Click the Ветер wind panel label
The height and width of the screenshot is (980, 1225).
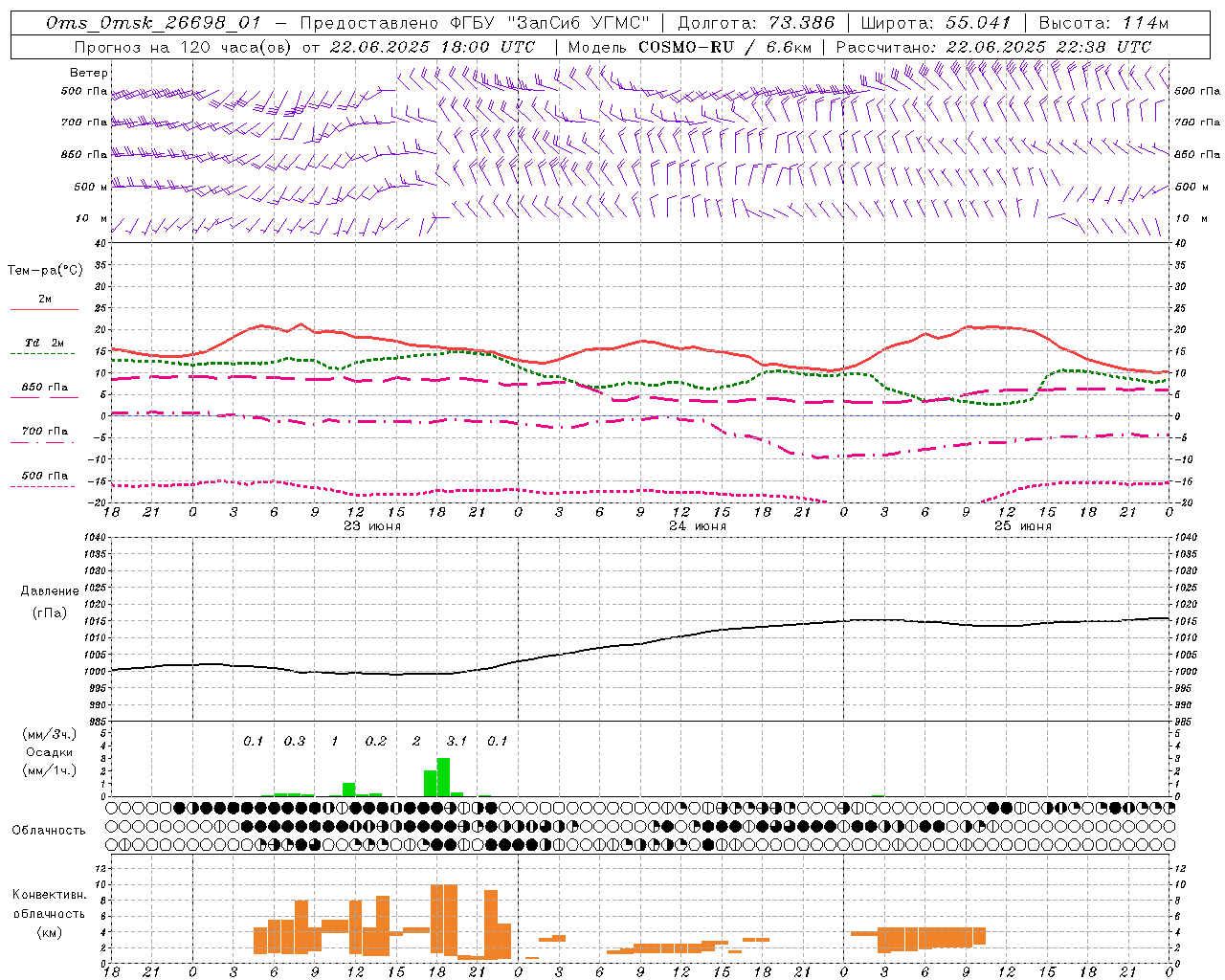click(89, 73)
